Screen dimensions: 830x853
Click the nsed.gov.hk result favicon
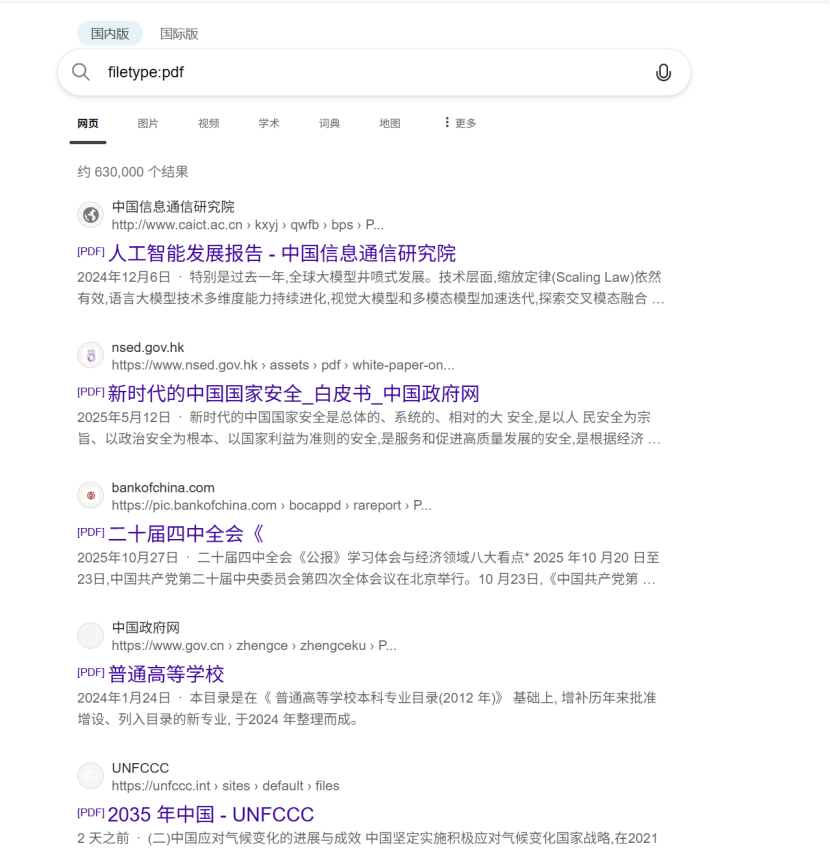[90, 354]
